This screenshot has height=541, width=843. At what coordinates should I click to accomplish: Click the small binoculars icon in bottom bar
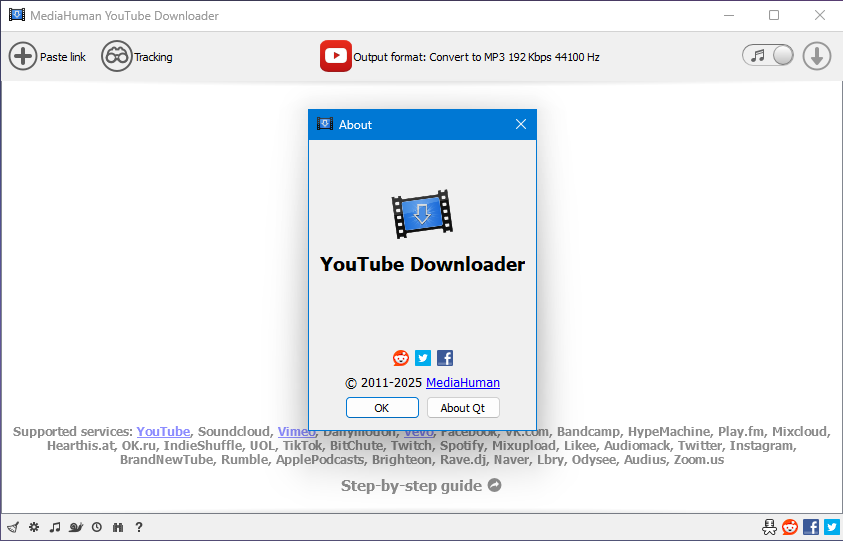118,527
